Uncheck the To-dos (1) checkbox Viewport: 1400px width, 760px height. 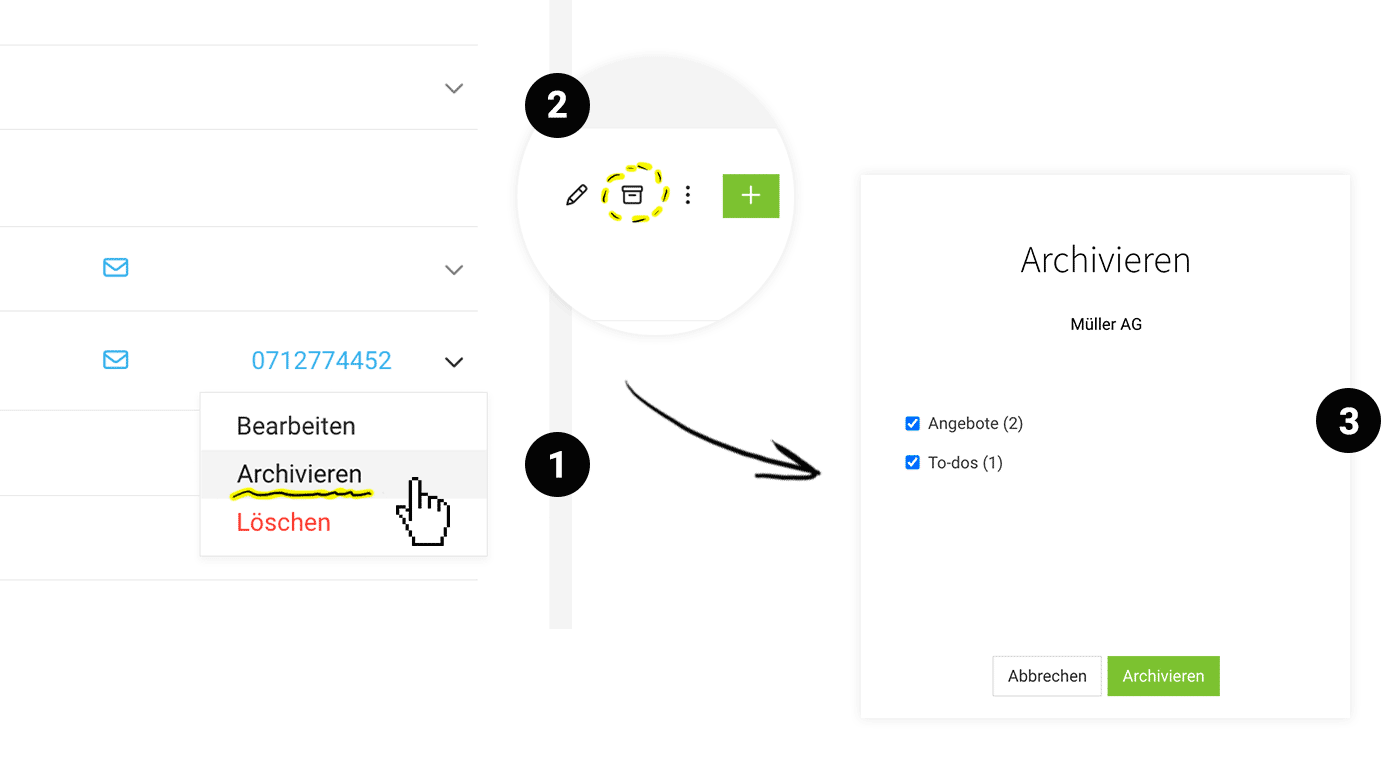tap(912, 462)
